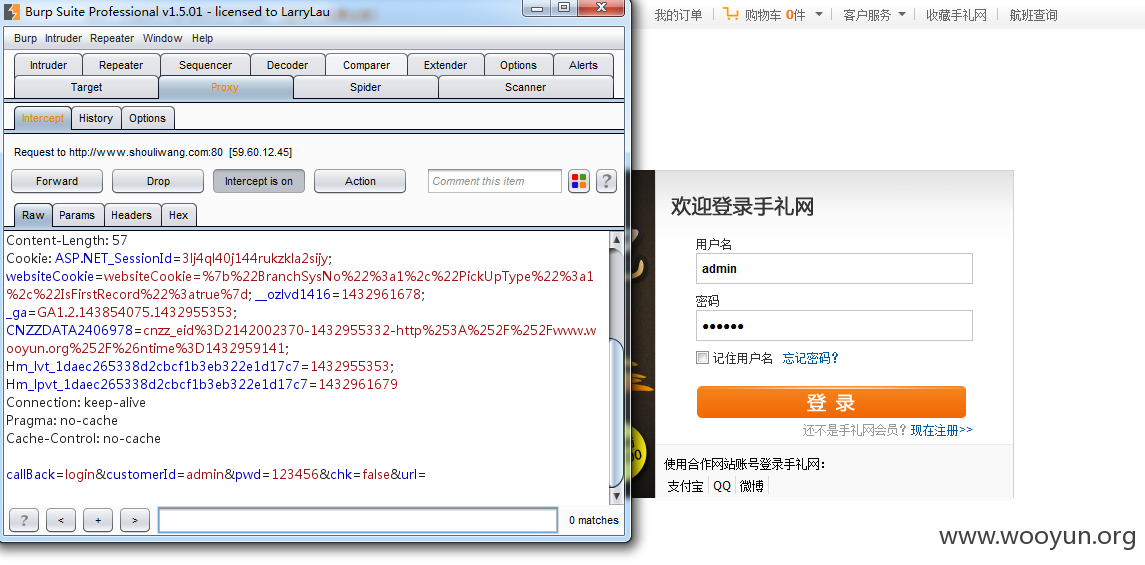Open the Intruder menu in menu bar
The image size is (1145, 565).
click(x=64, y=38)
